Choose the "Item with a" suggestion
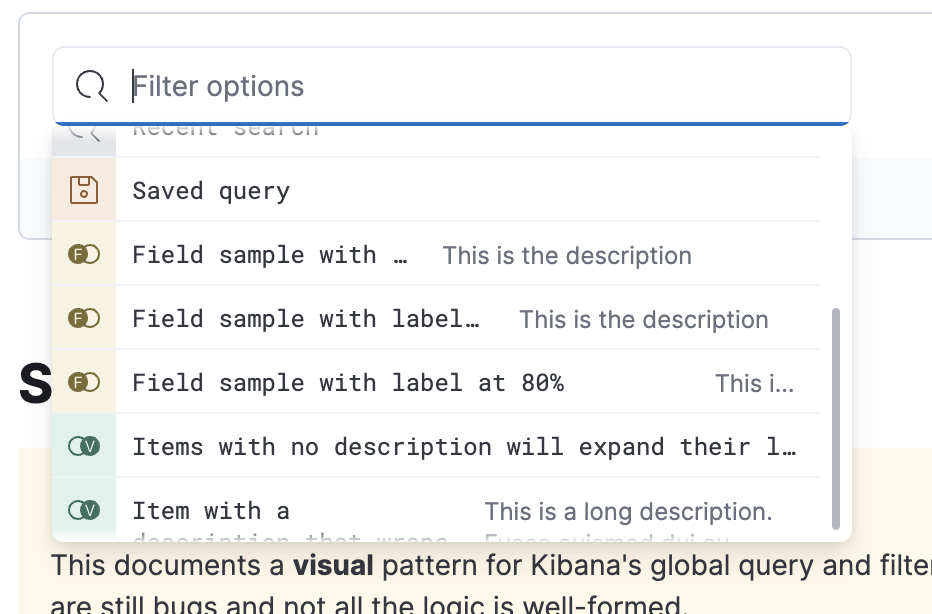The width and height of the screenshot is (932, 614). coord(211,511)
